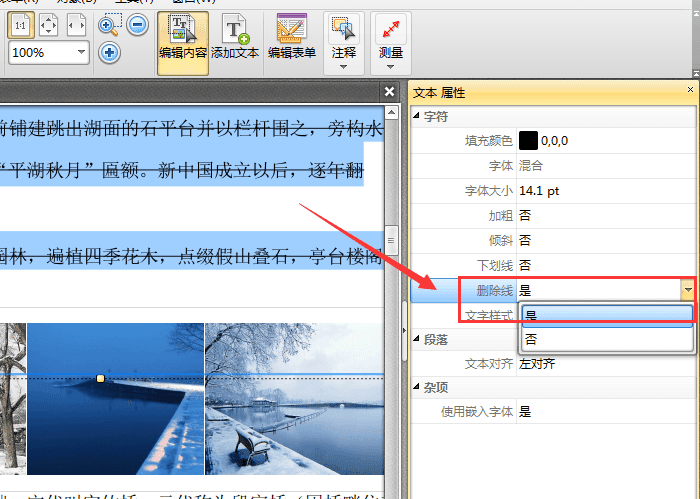Close the document tab with X
Image resolution: width=700 pixels, height=499 pixels.
pyautogui.click(x=389, y=91)
